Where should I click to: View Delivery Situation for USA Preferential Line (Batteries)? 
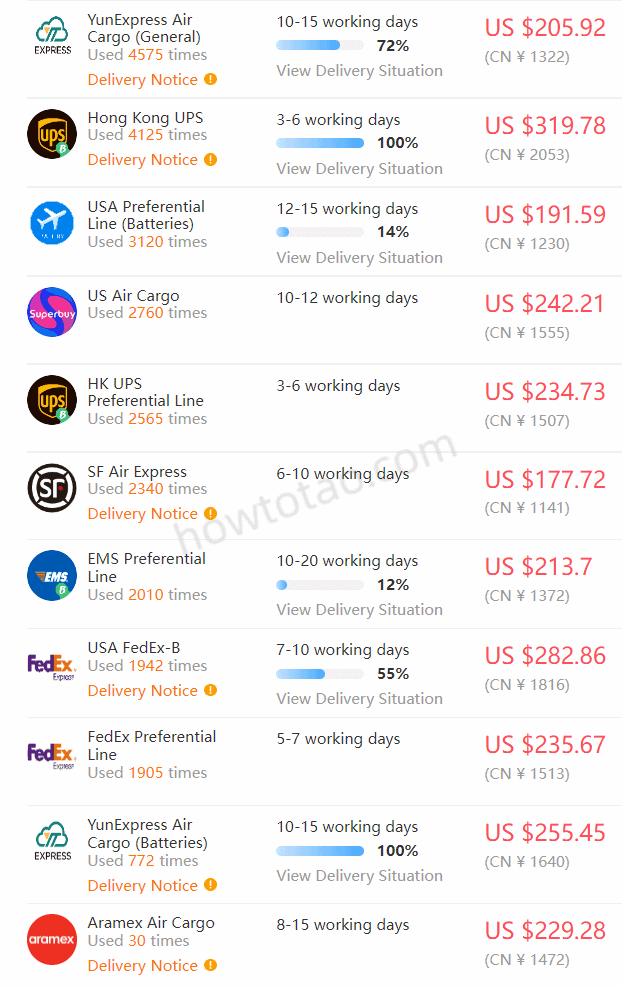359,258
